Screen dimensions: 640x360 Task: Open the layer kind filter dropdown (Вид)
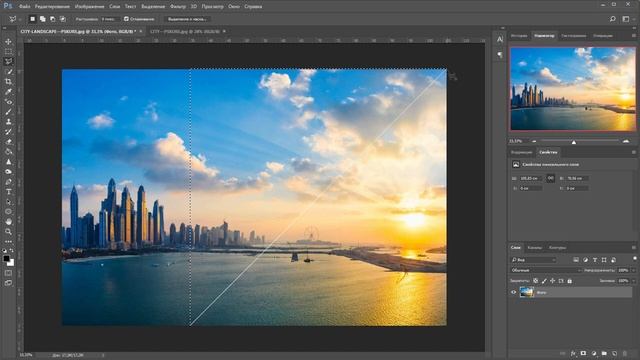533,260
